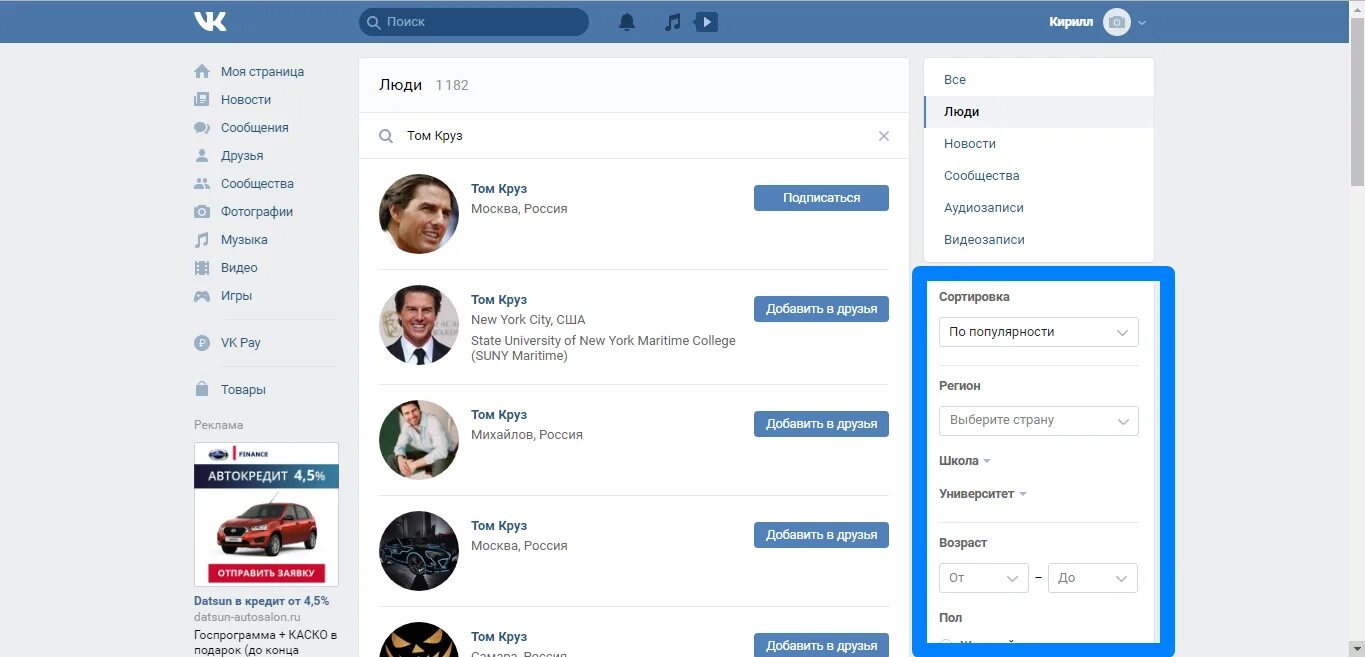Viewport: 1365px width, 657px height.
Task: Click the VK logo icon
Action: tap(210, 21)
